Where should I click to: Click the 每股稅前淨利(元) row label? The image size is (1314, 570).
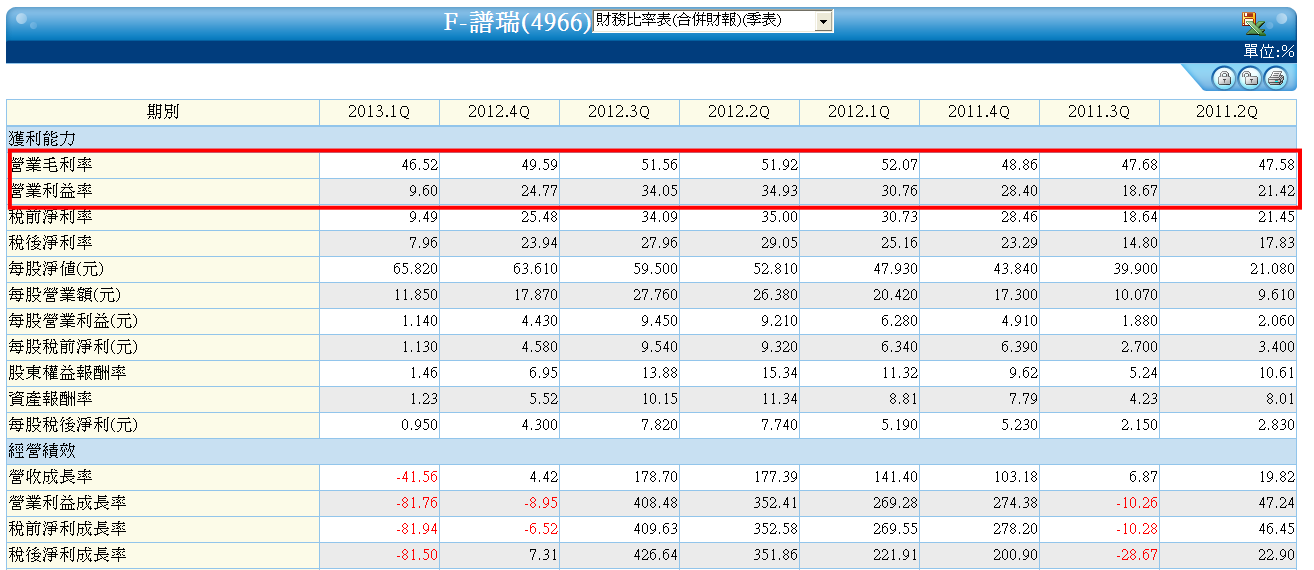pos(72,346)
